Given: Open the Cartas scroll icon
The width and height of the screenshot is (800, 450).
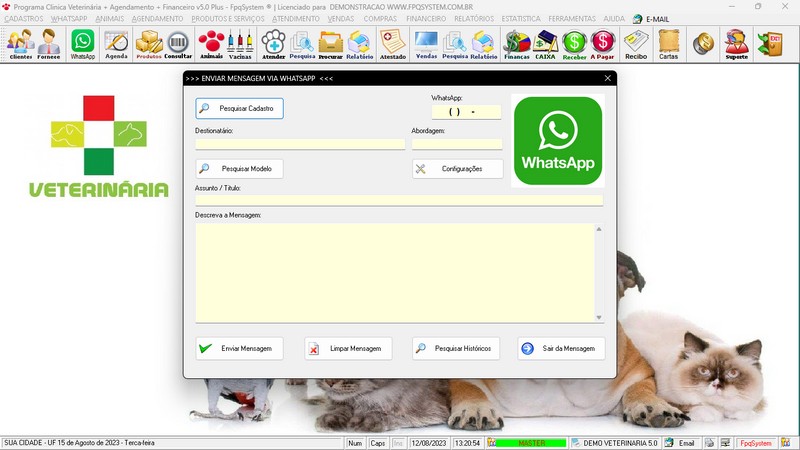Looking at the screenshot, I should coord(668,44).
